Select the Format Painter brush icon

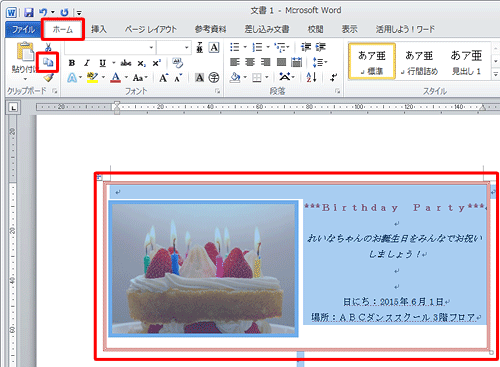coord(49,77)
